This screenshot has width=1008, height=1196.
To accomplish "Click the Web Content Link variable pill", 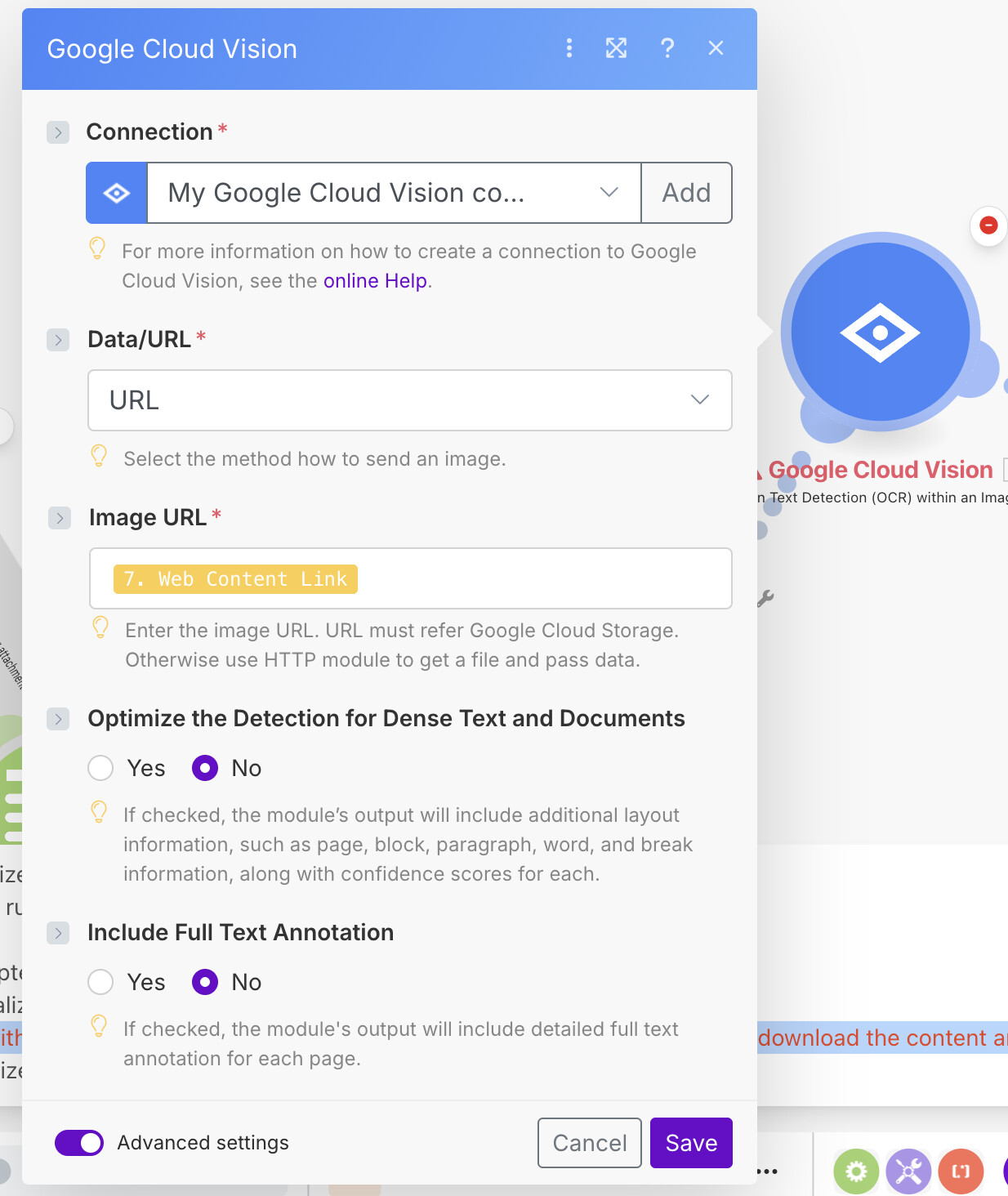I will (x=236, y=579).
